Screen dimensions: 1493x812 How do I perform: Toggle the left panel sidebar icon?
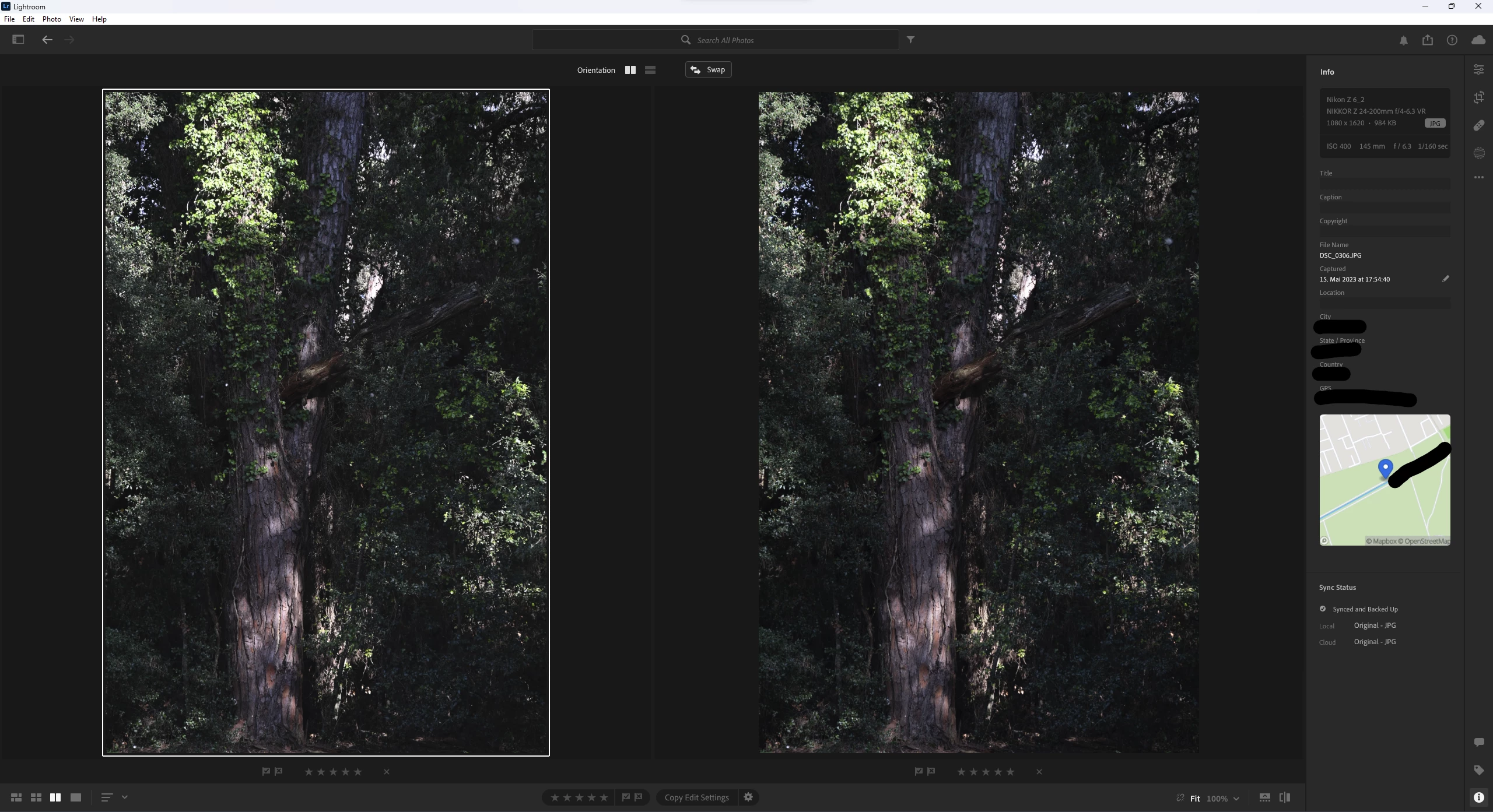pos(18,40)
